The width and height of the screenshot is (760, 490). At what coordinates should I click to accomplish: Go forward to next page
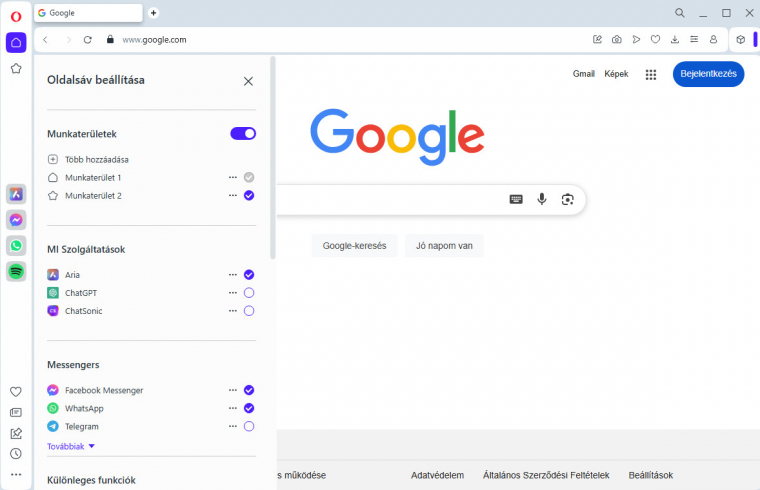(68, 40)
